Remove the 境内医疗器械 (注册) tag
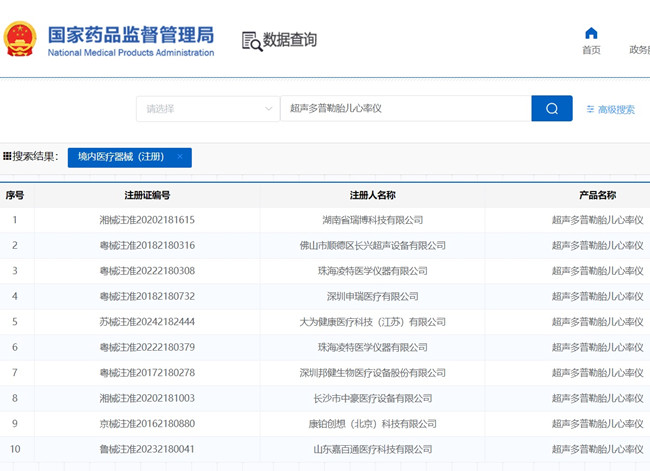 (x=180, y=157)
